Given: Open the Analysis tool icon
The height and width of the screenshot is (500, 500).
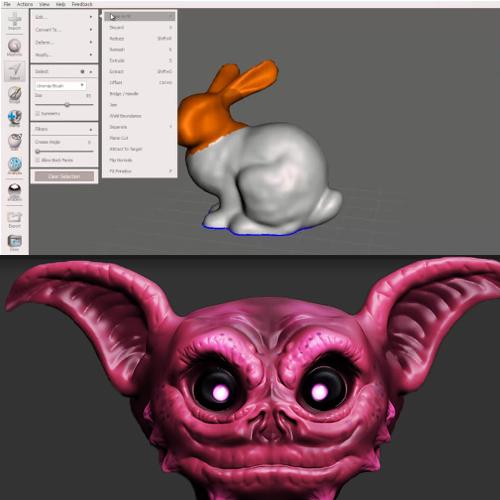Looking at the screenshot, I should 15,166.
